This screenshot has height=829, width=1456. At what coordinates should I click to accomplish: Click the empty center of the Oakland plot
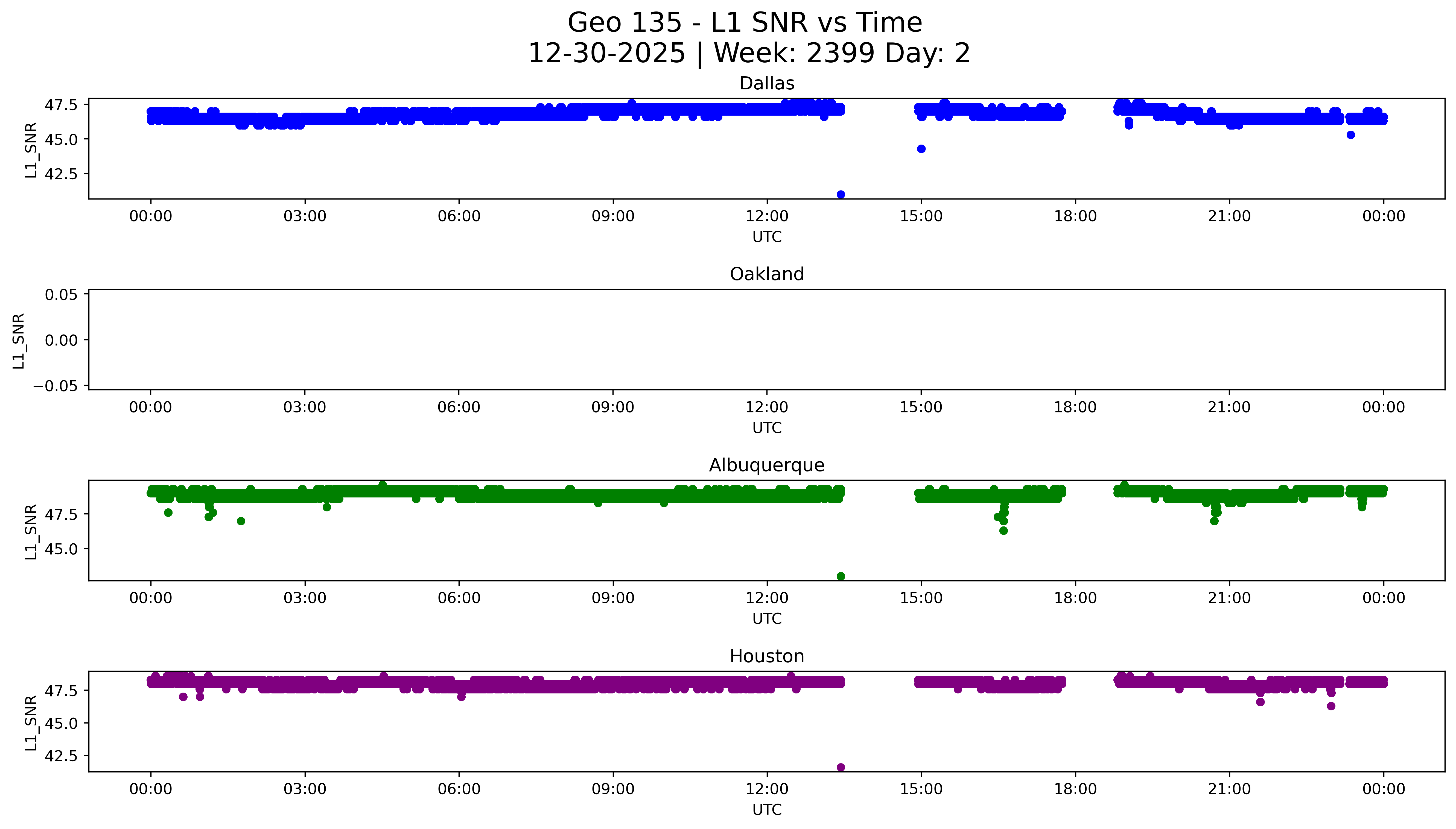[x=766, y=340]
